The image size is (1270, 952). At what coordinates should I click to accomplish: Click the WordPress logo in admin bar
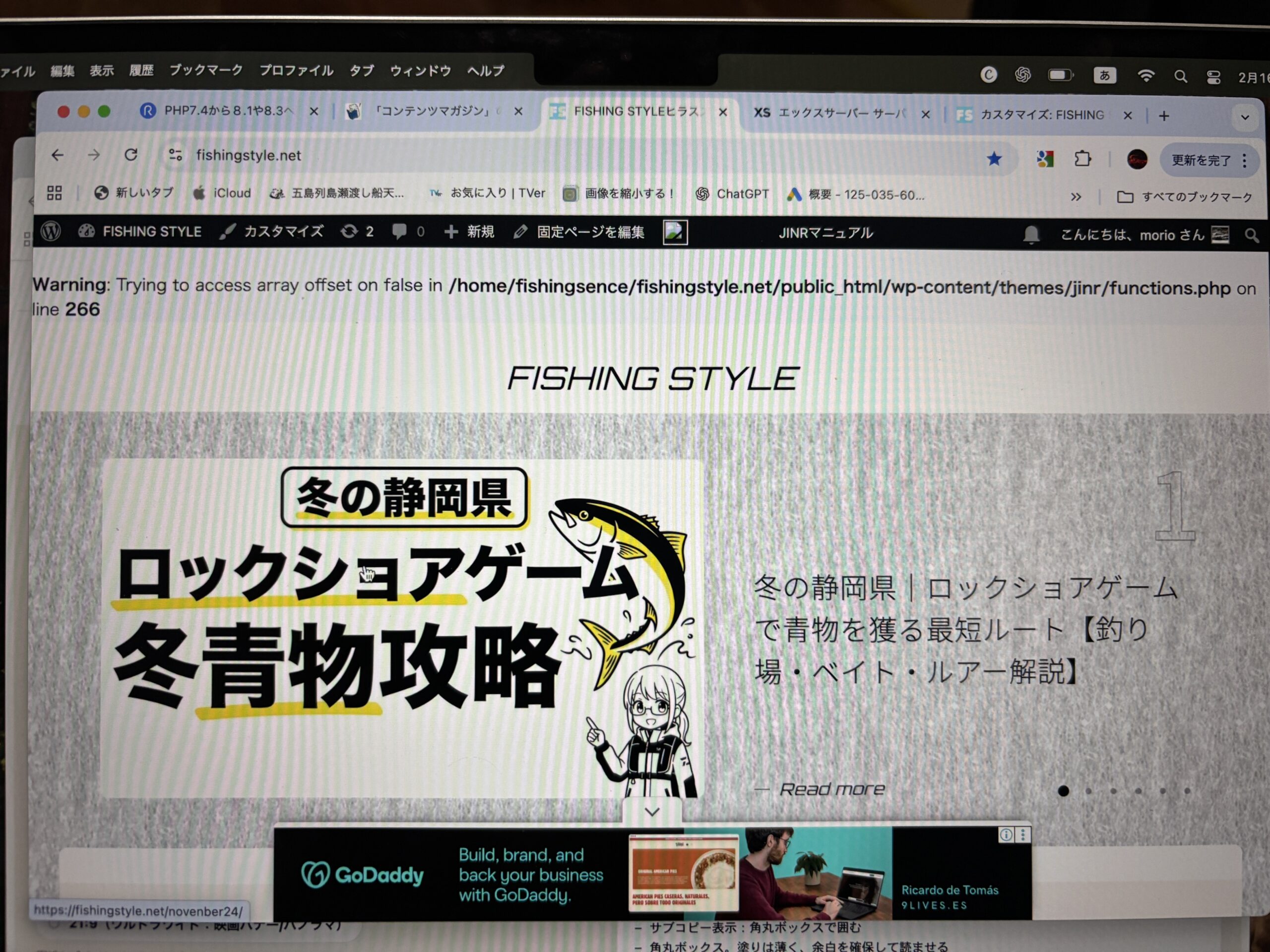point(51,231)
